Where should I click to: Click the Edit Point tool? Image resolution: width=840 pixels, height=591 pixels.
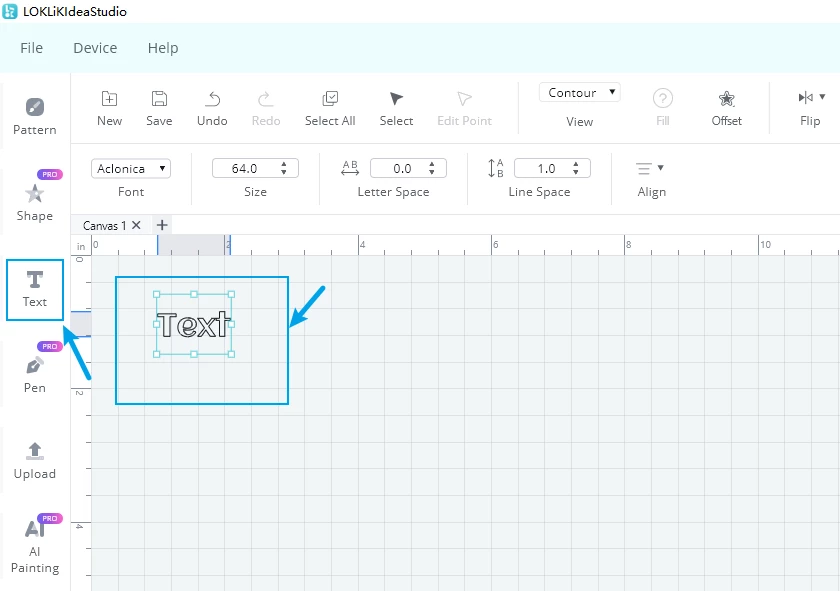coord(464,109)
